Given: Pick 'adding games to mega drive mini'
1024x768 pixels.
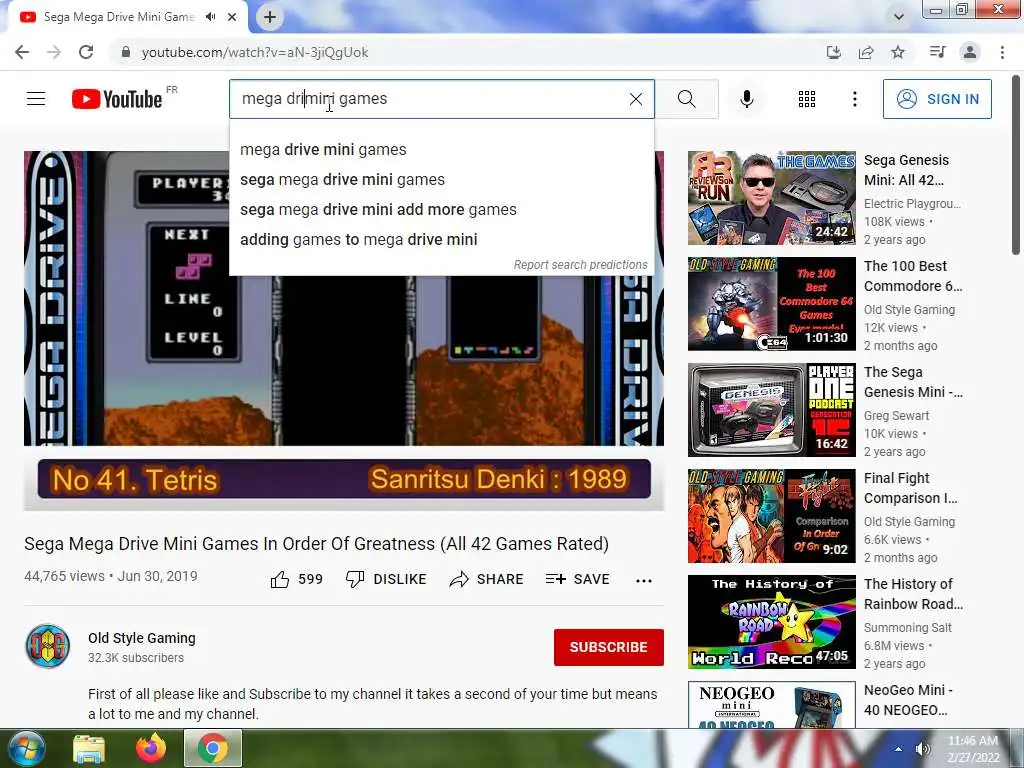Looking at the screenshot, I should coord(441,240).
